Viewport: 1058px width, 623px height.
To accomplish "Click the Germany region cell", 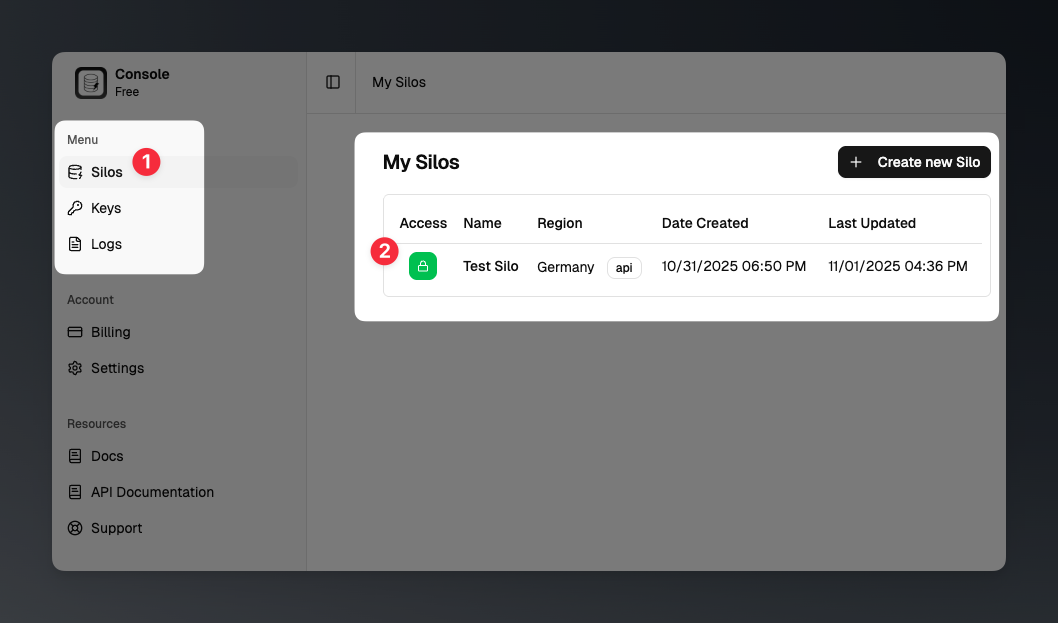I will 565,267.
